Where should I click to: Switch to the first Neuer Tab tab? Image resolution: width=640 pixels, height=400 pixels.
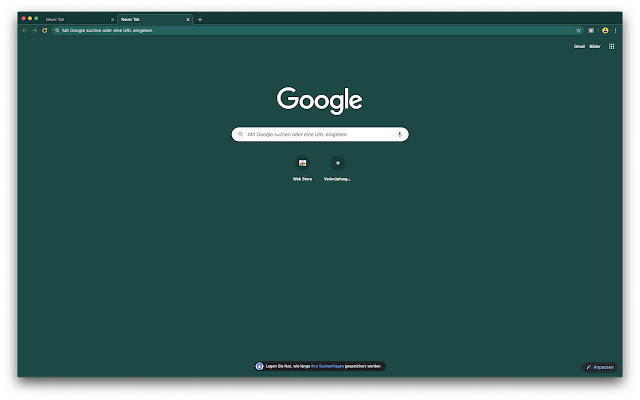pyautogui.click(x=78, y=20)
